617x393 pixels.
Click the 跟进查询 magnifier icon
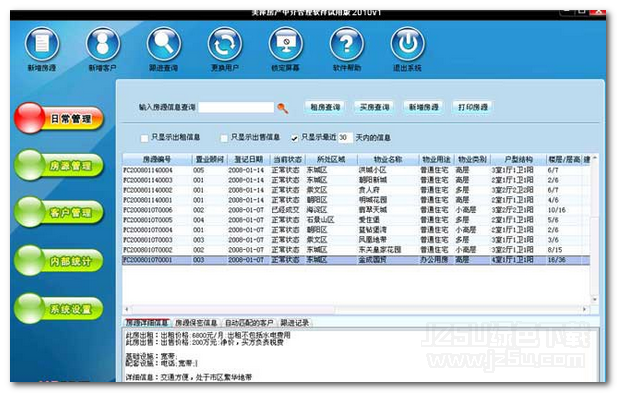click(x=164, y=44)
